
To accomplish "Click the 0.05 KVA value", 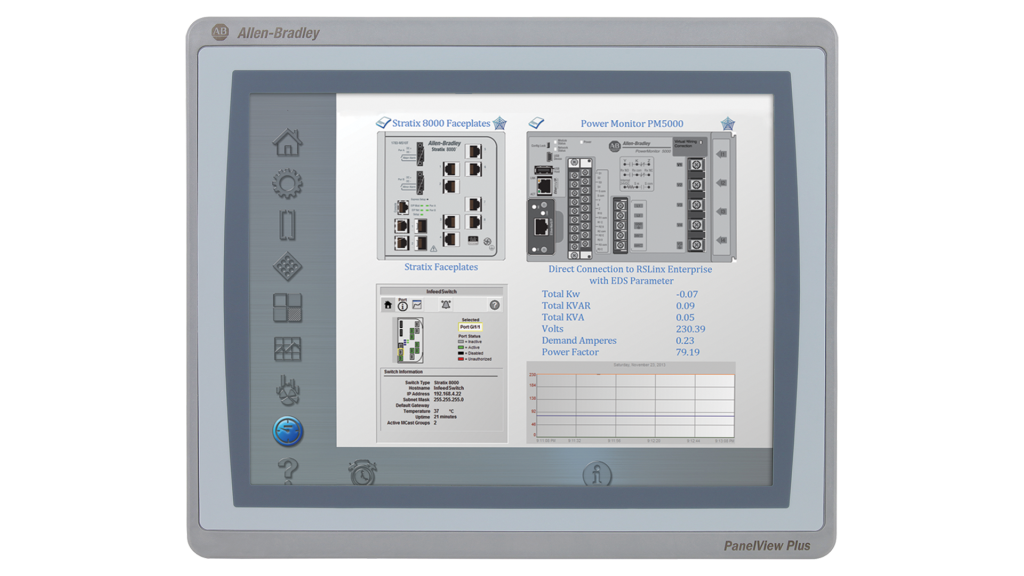I will (x=685, y=317).
